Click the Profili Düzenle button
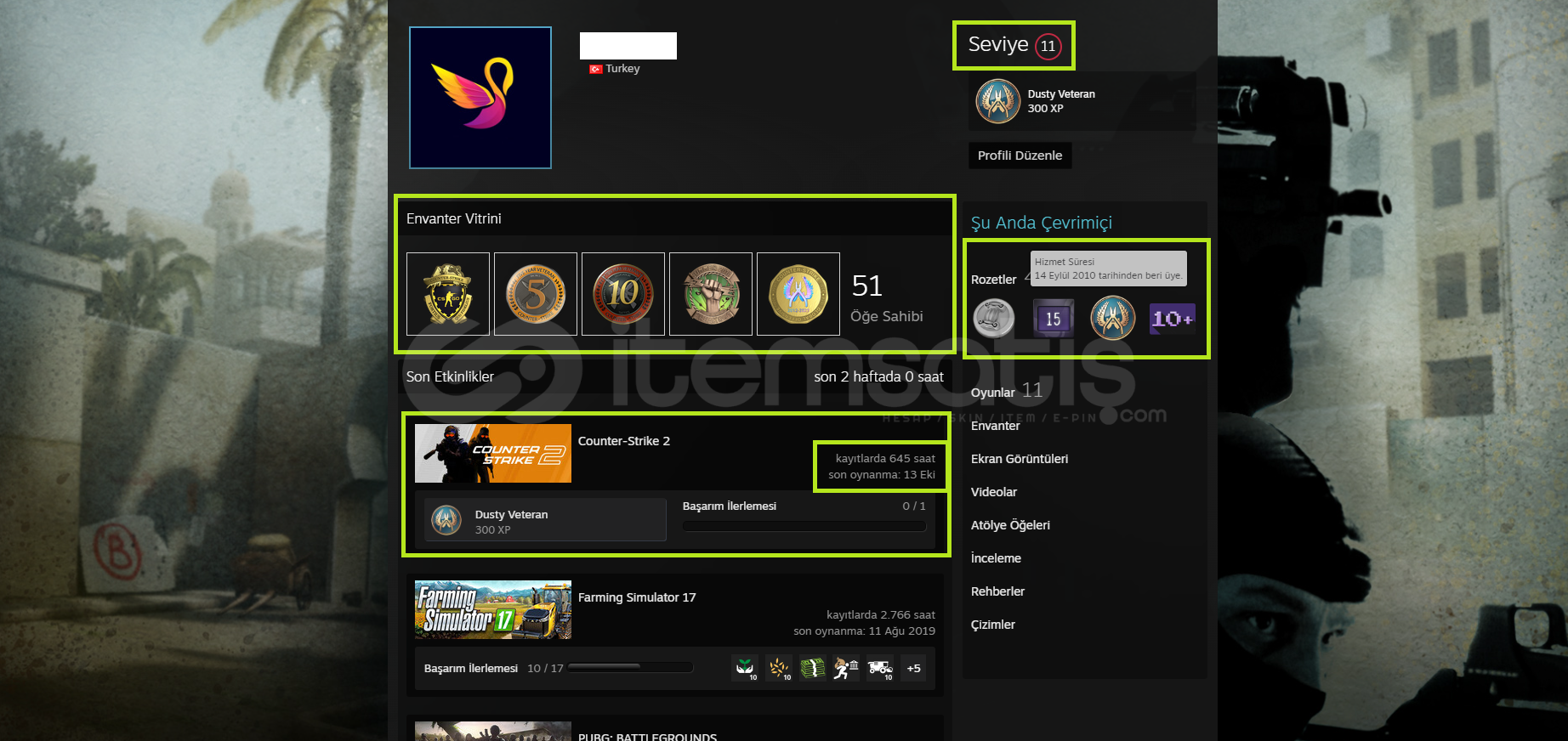This screenshot has height=741, width=1568. coord(1020,156)
